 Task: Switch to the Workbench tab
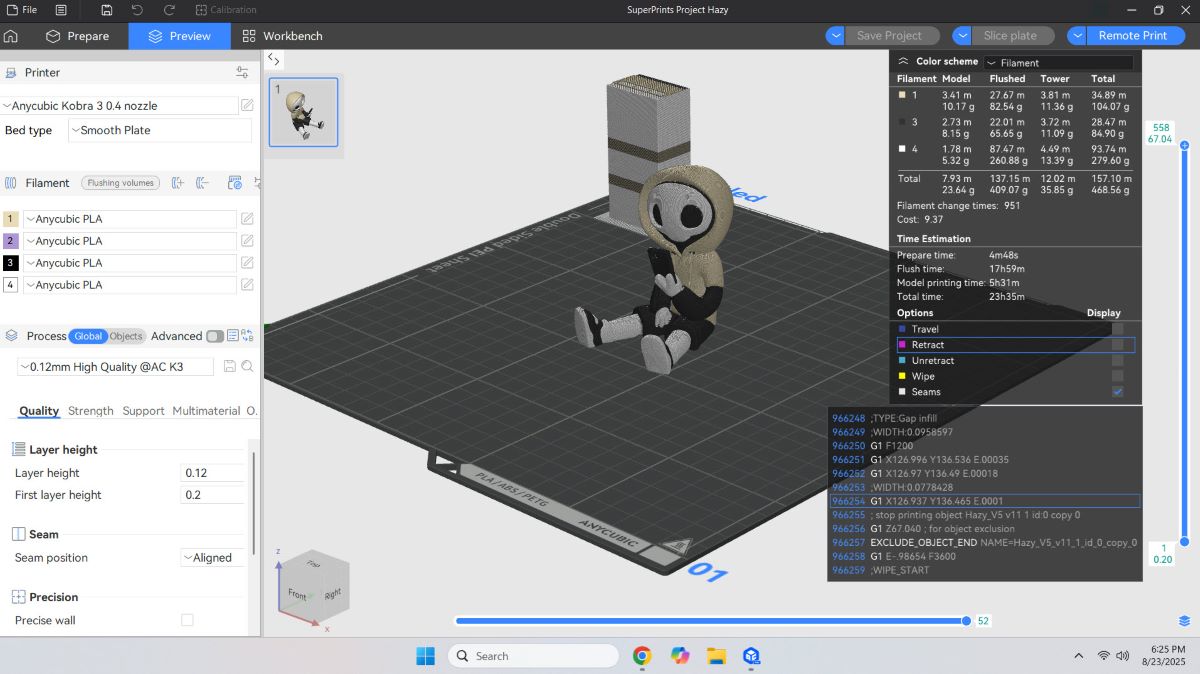coord(282,36)
